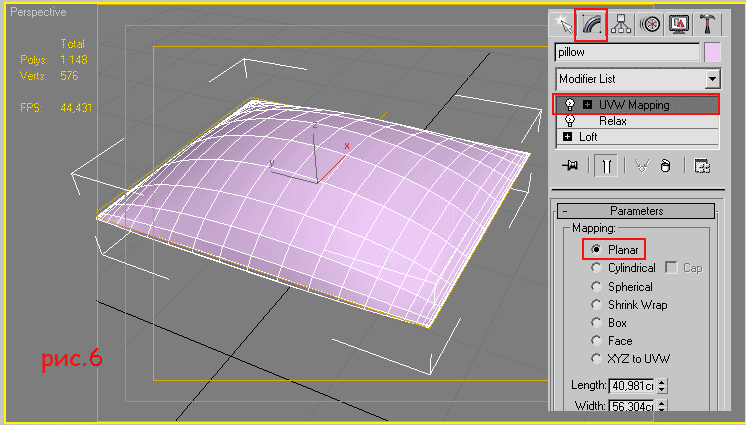This screenshot has width=746, height=425.
Task: Open the Create command panel tab
Action: pos(564,24)
